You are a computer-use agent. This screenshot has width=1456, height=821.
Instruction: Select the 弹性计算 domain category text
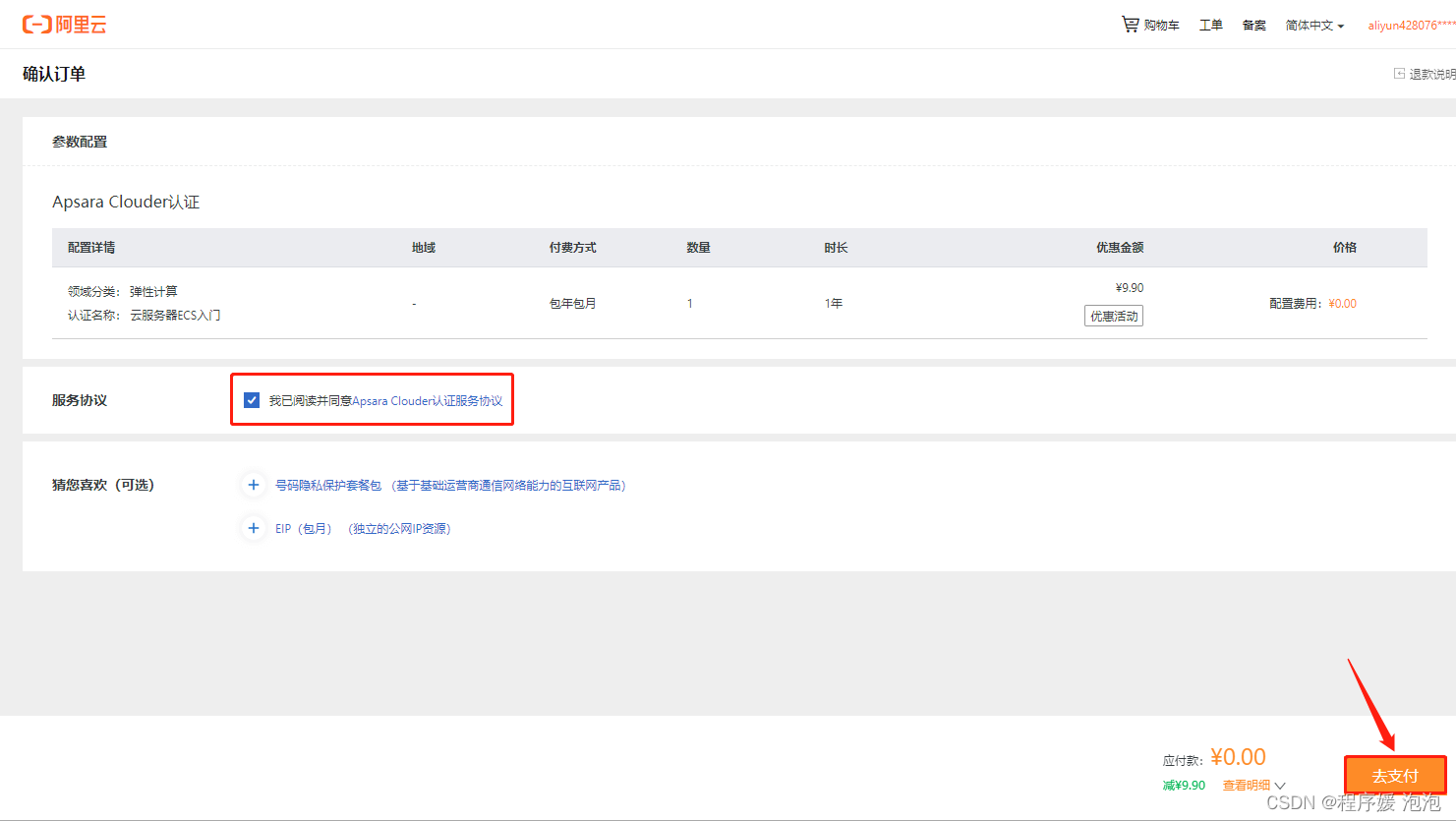(153, 292)
